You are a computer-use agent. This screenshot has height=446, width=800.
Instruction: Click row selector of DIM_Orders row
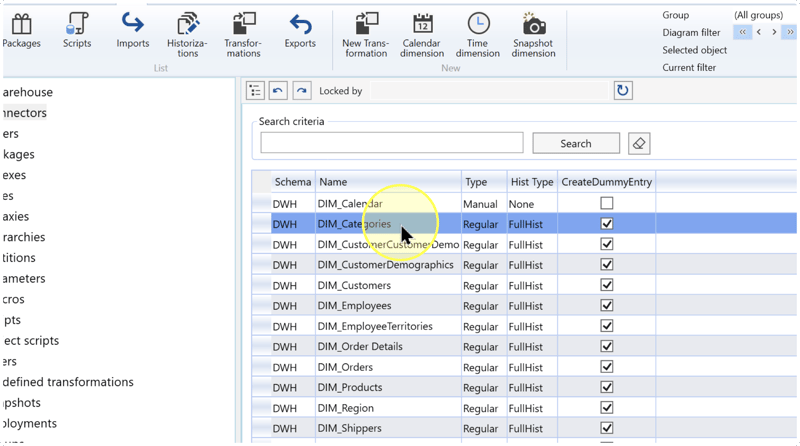click(261, 367)
